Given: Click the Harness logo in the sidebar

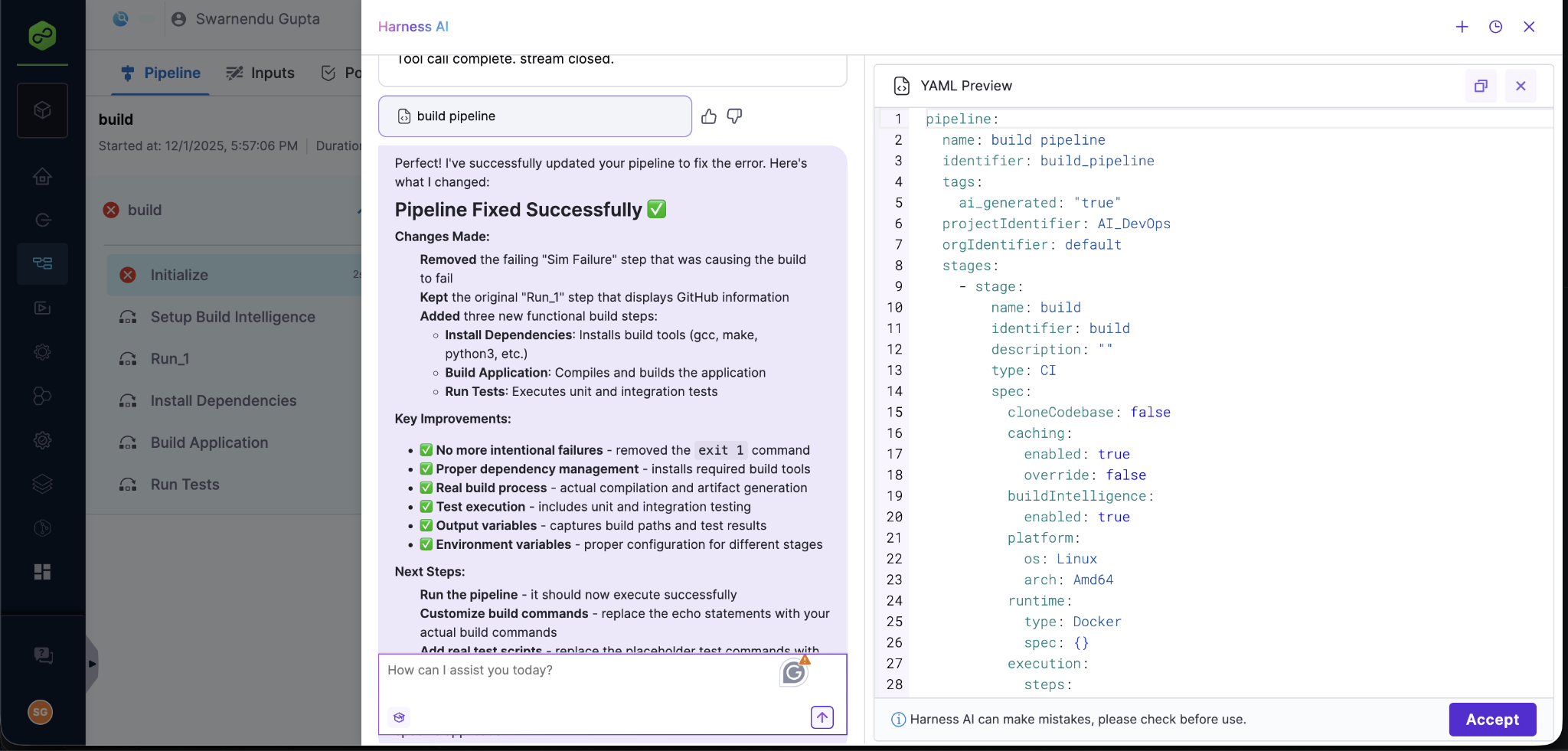Looking at the screenshot, I should pos(42,35).
